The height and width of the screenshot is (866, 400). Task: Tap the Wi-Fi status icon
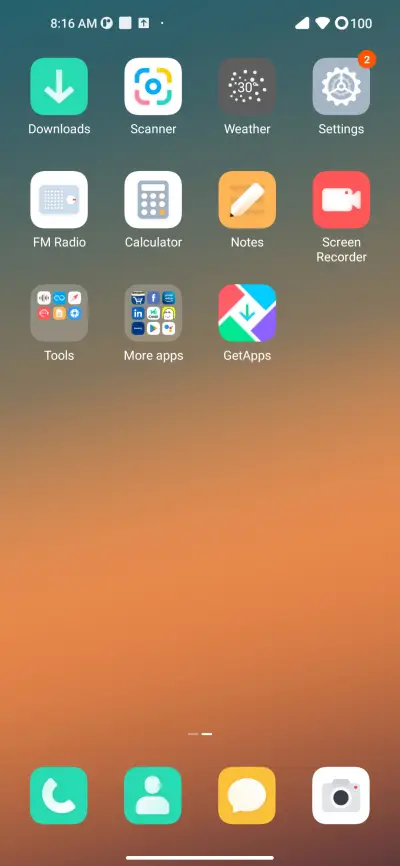(322, 23)
